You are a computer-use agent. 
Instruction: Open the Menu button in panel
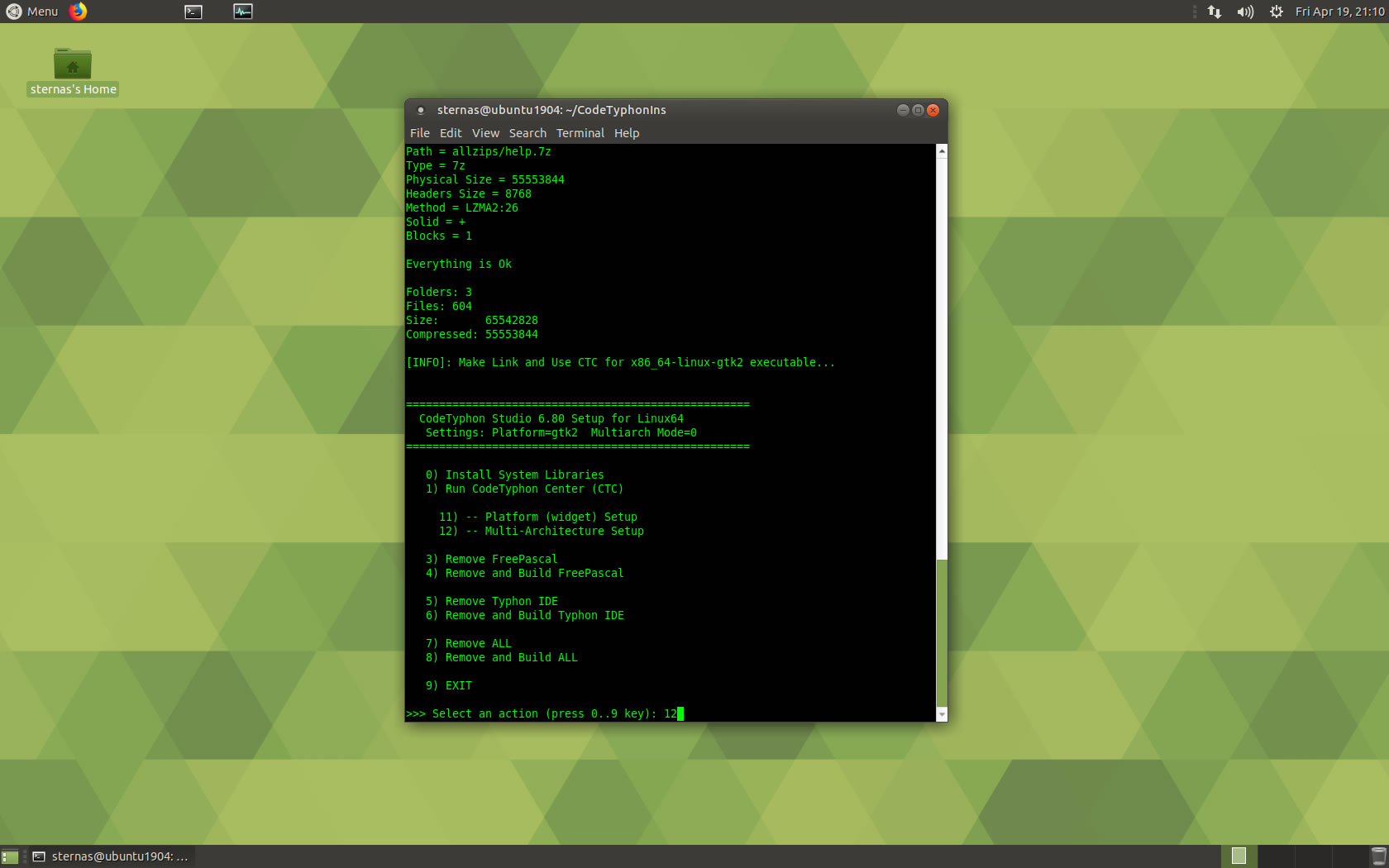click(x=32, y=12)
